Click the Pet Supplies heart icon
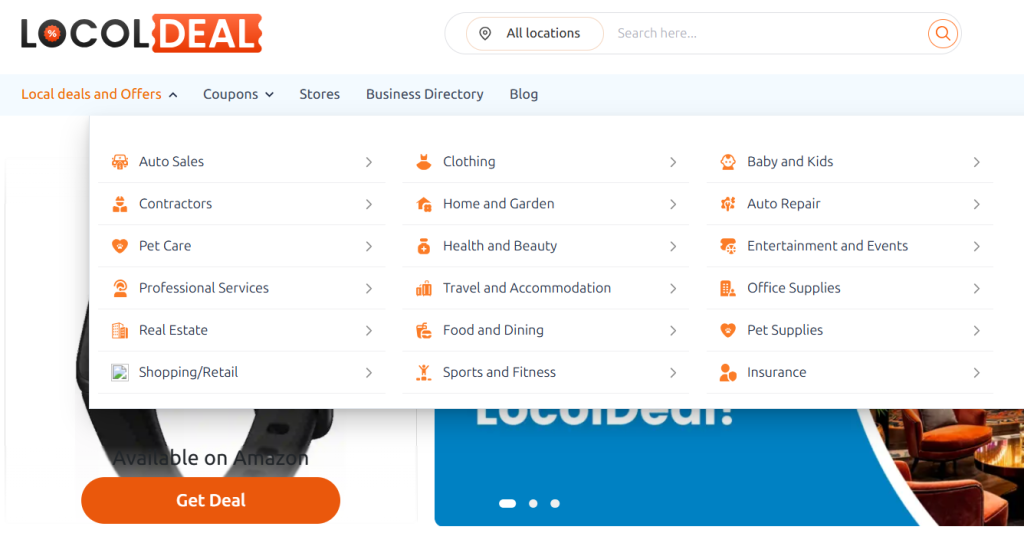The height and width of the screenshot is (556, 1024). pos(728,331)
